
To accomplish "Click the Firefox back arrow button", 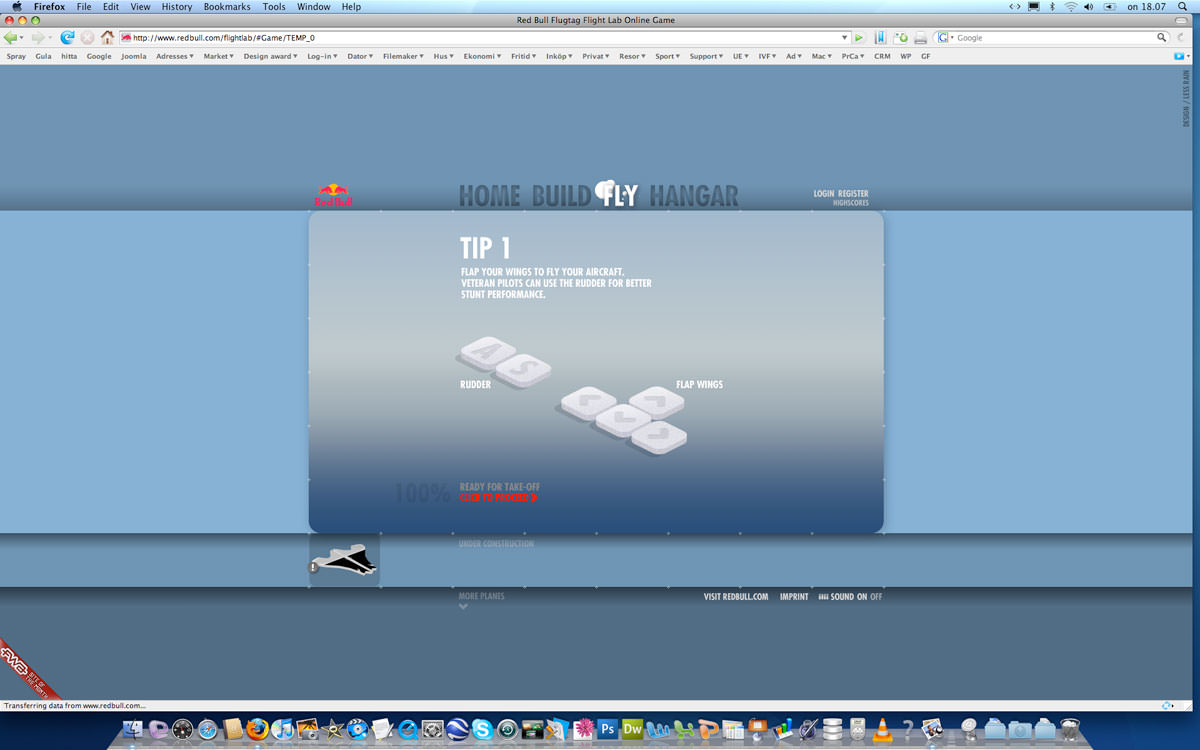I will click(10, 38).
